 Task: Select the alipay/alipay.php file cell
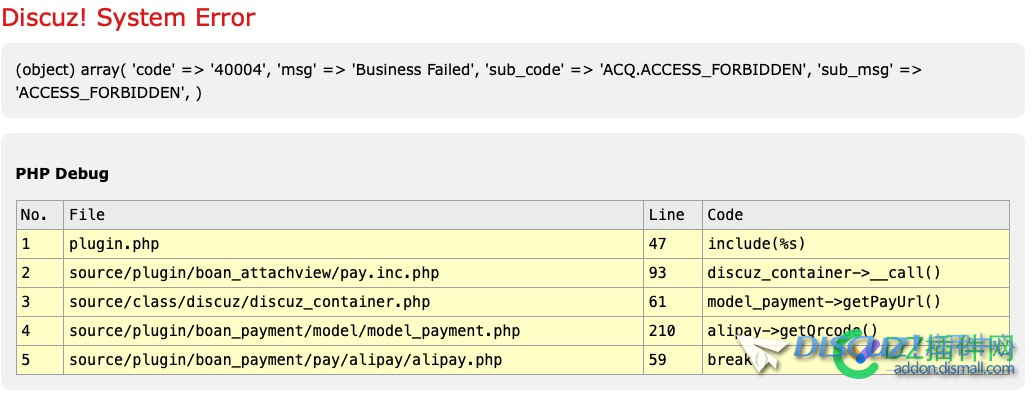(x=353, y=360)
